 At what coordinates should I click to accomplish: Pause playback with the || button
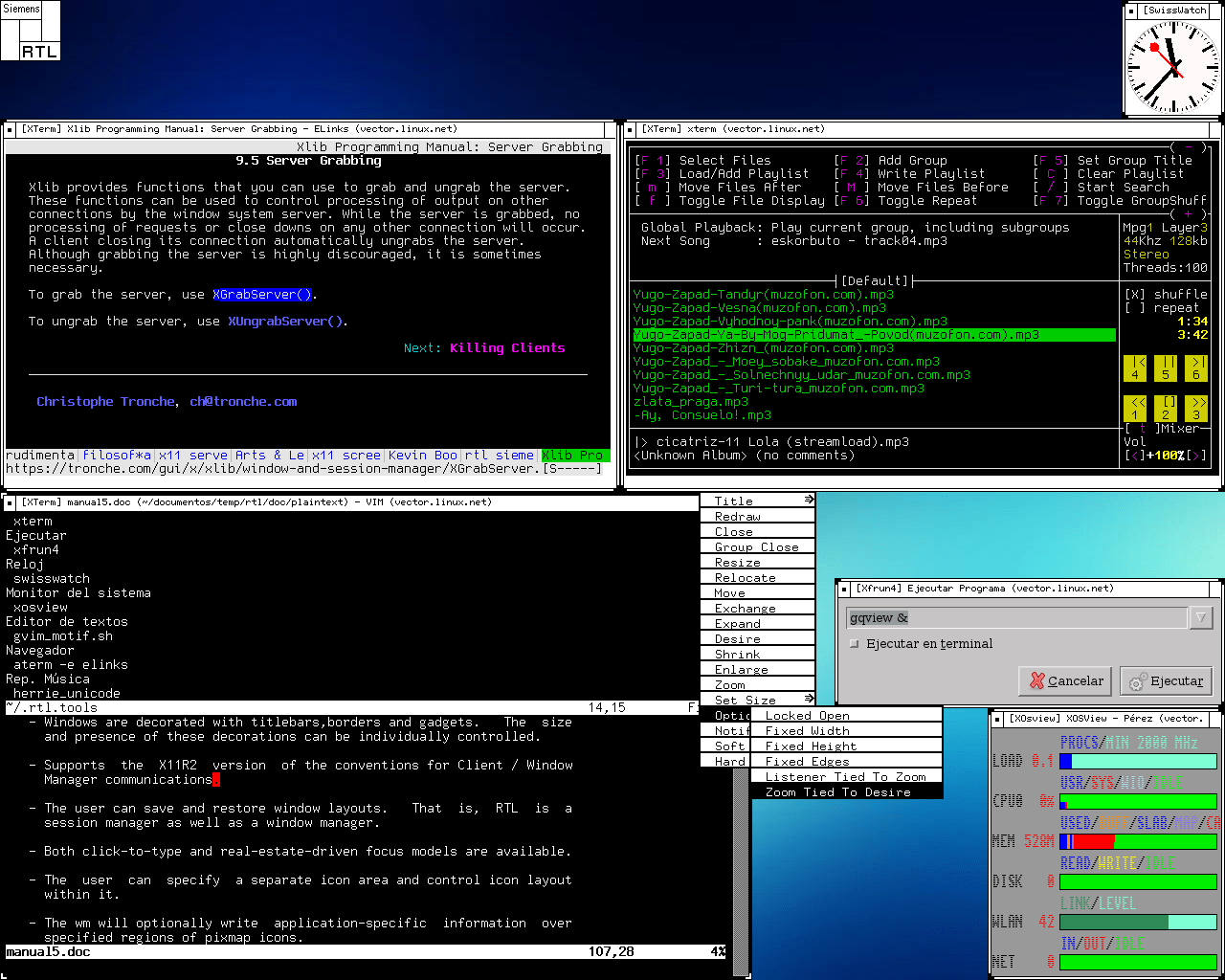pyautogui.click(x=1166, y=367)
